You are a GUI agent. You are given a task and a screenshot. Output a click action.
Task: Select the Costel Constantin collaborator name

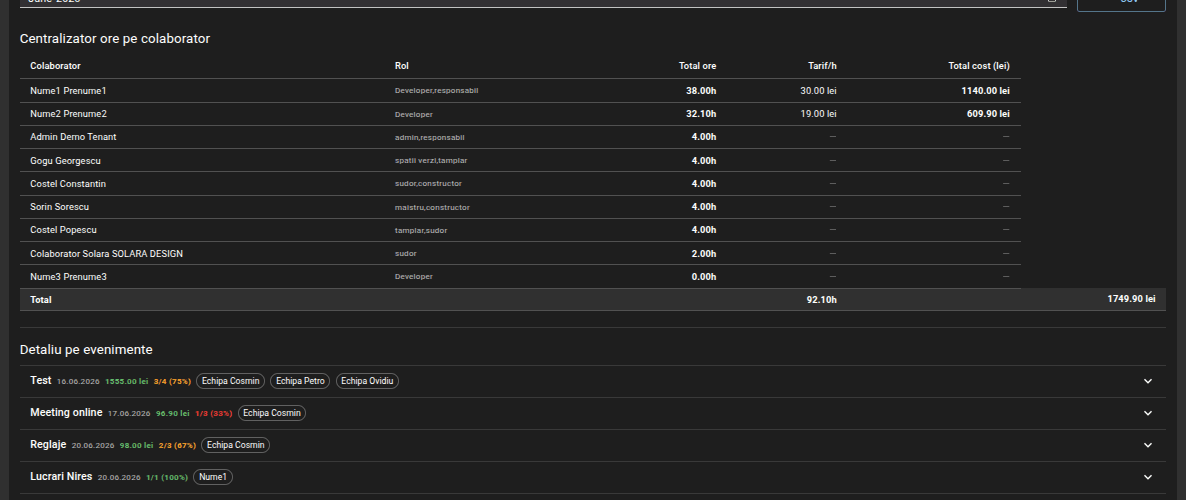pos(68,184)
